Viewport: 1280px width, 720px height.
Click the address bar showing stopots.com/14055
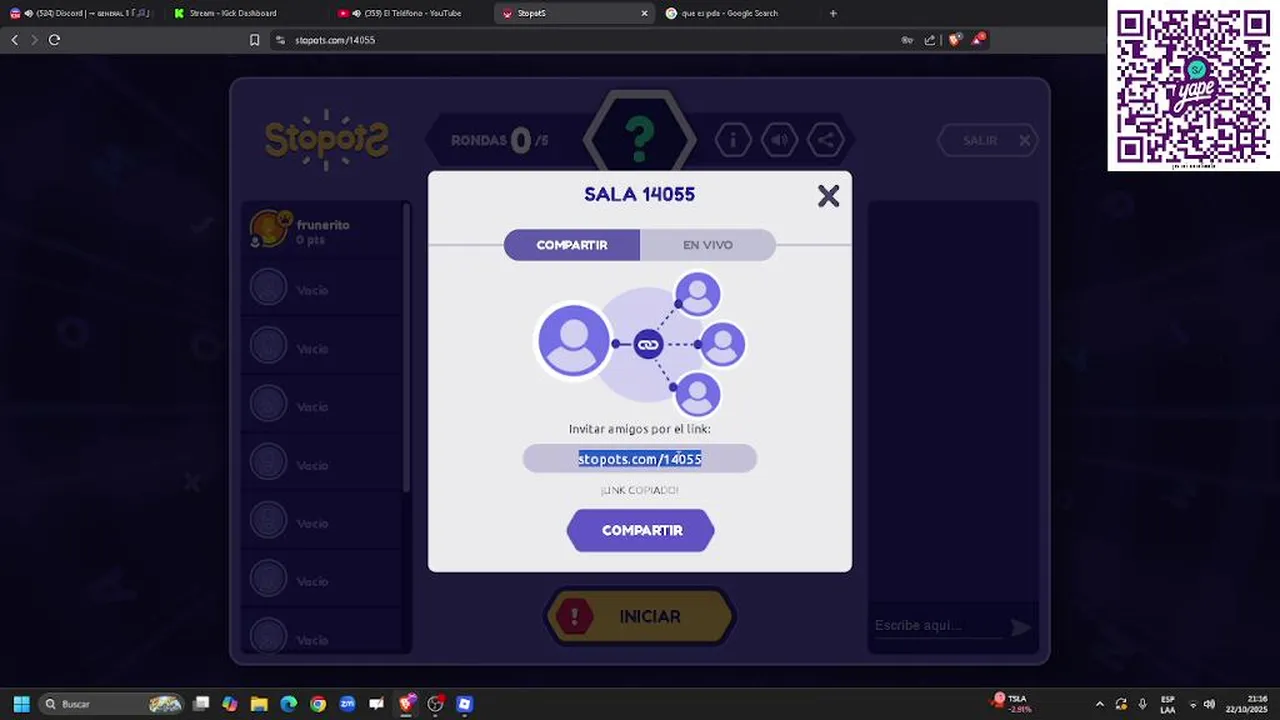tap(580, 40)
